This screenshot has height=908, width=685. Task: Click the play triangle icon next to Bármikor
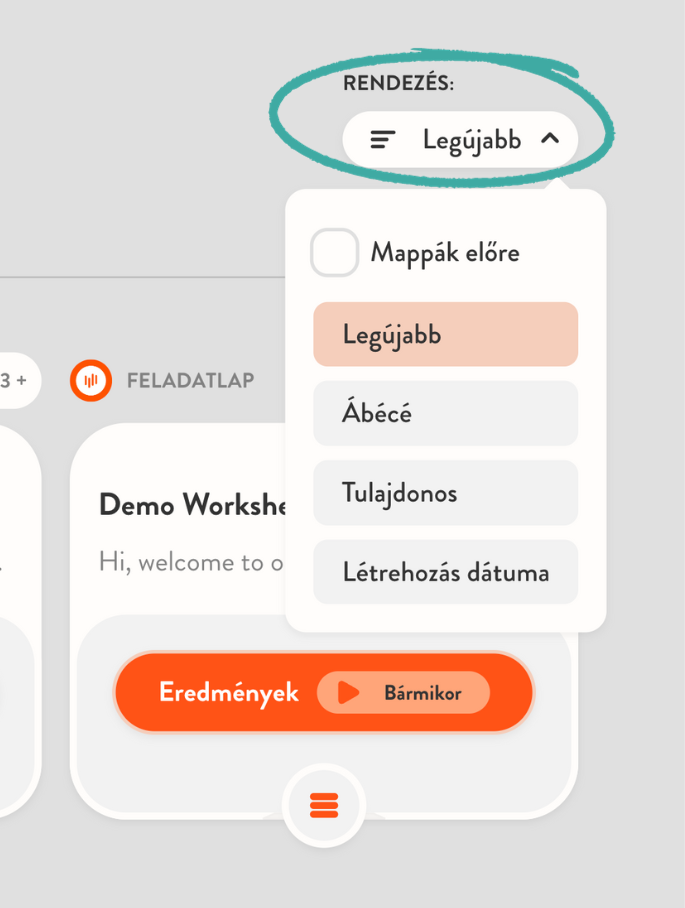pyautogui.click(x=348, y=693)
